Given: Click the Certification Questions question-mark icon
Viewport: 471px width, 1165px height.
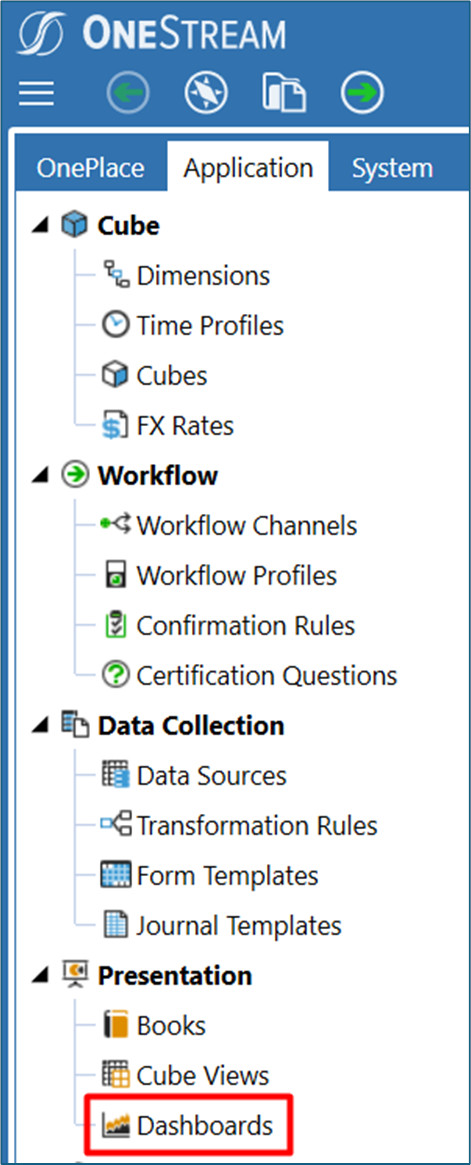Looking at the screenshot, I should coord(116,675).
